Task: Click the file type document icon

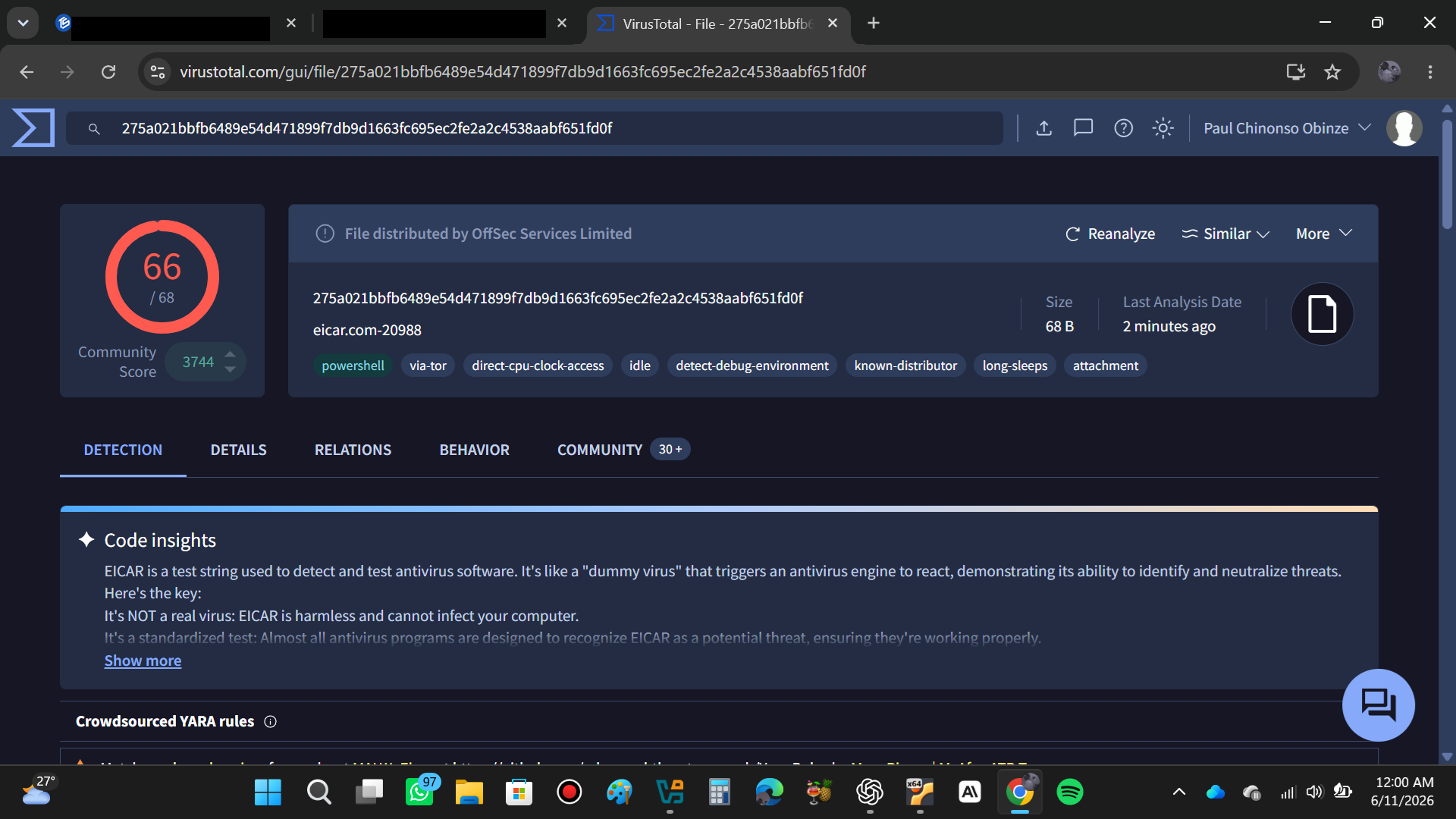Action: click(x=1322, y=314)
